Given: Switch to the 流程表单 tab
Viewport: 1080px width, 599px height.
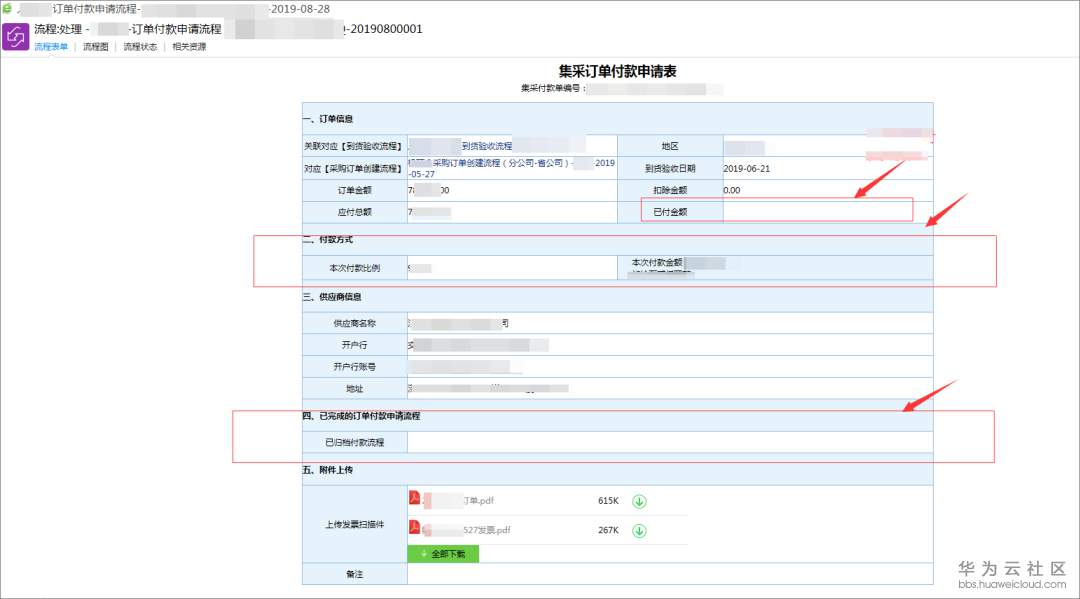Looking at the screenshot, I should click(51, 47).
